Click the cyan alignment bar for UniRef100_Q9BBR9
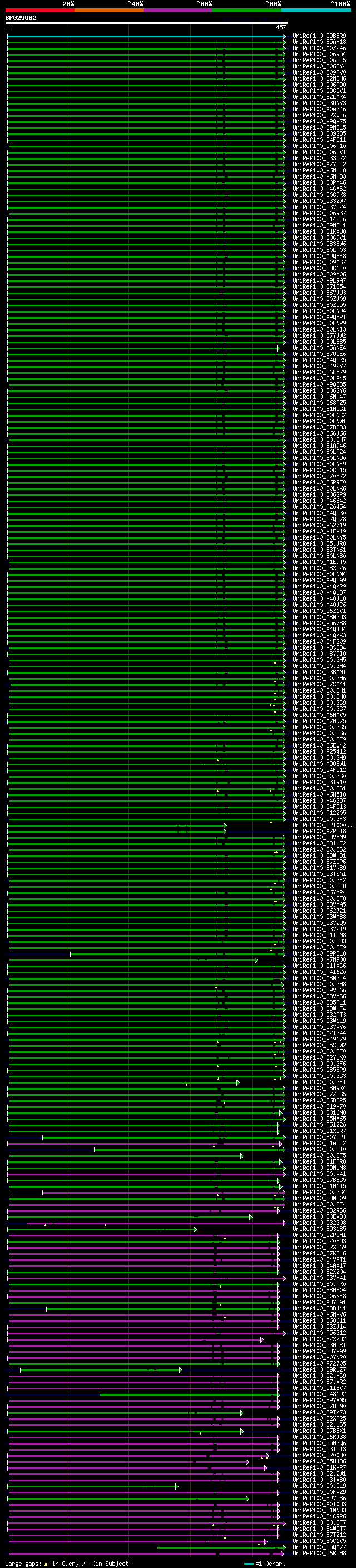 click(x=146, y=37)
